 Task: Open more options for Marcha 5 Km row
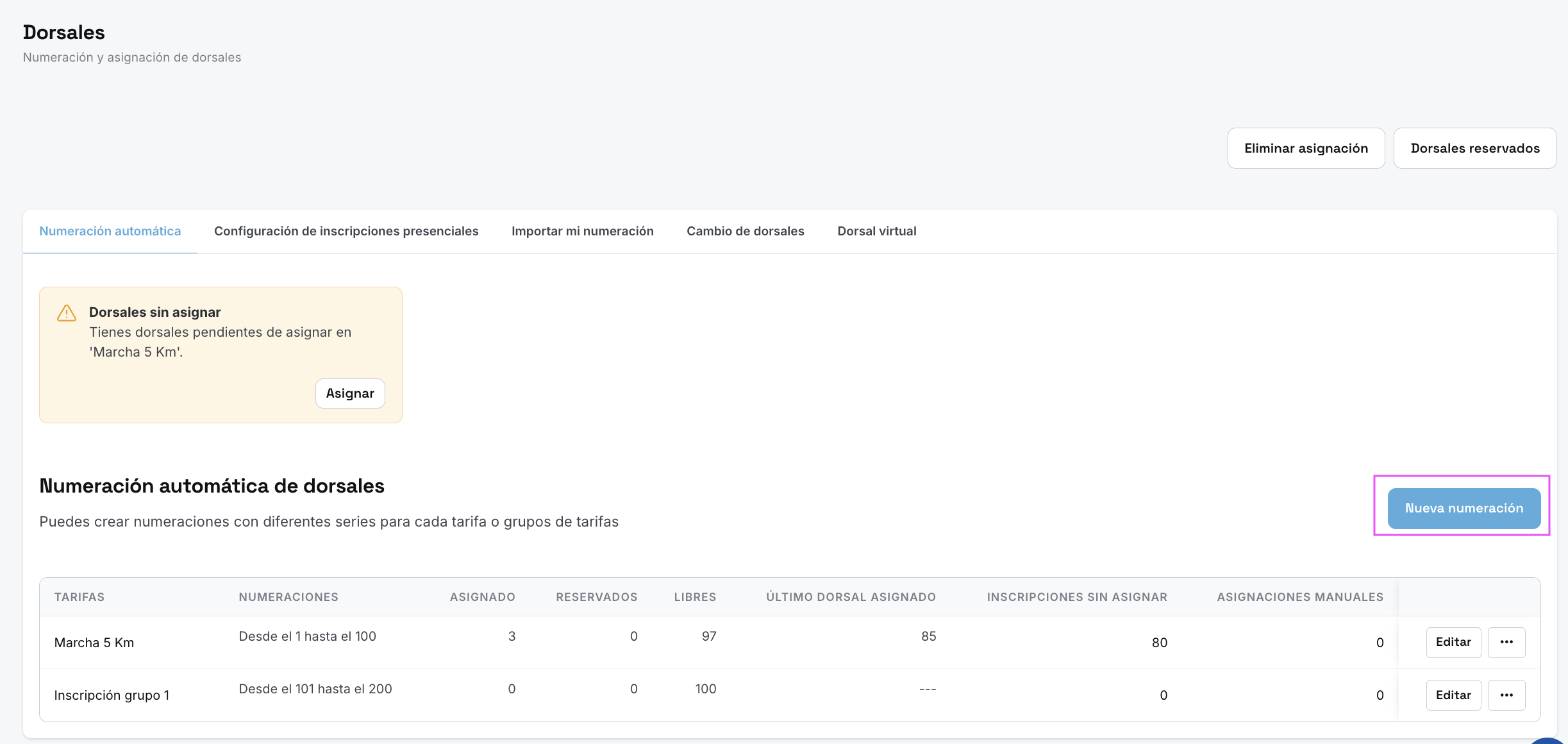pos(1506,642)
